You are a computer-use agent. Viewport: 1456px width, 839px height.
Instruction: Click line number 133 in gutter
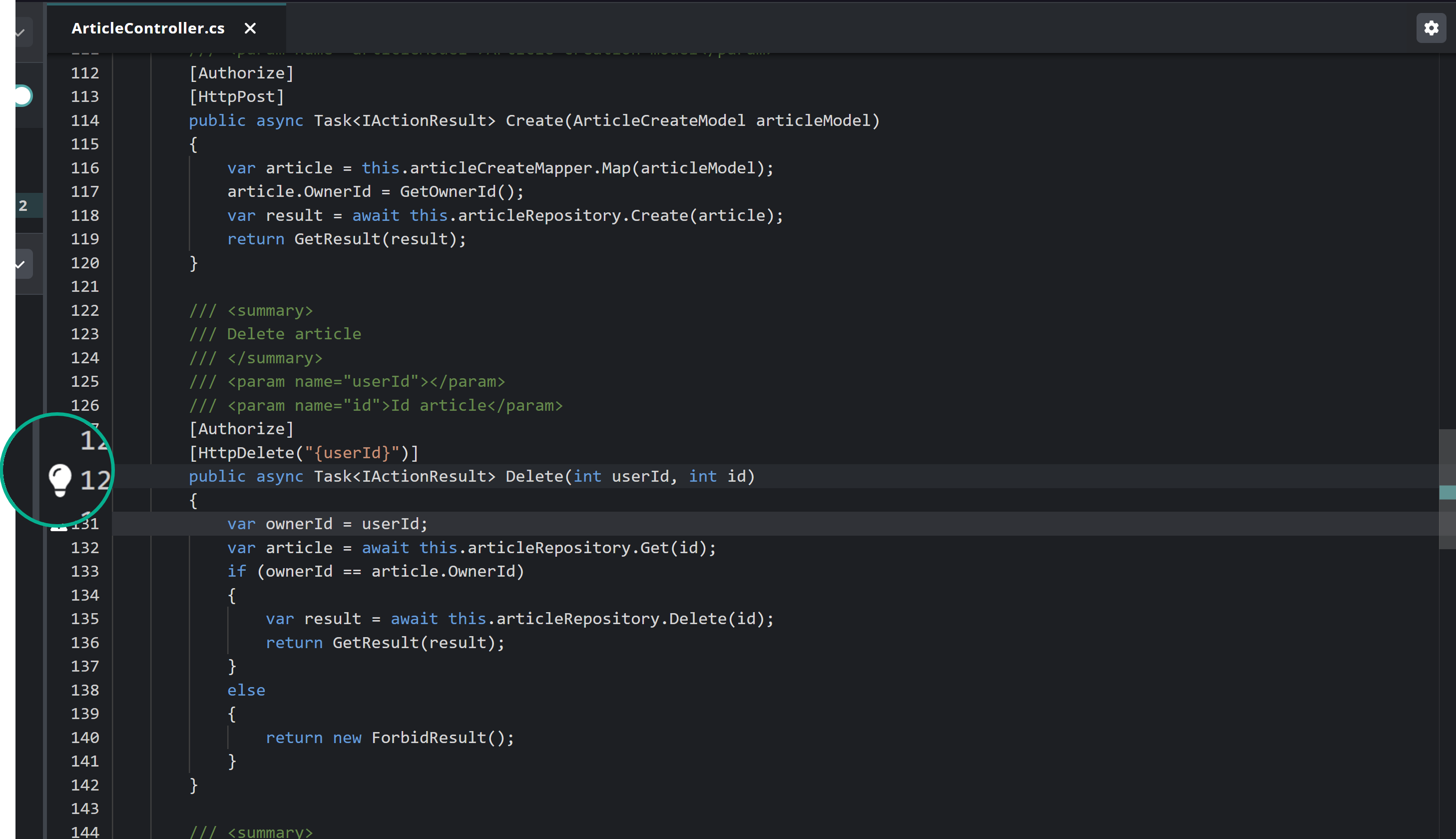[x=85, y=571]
